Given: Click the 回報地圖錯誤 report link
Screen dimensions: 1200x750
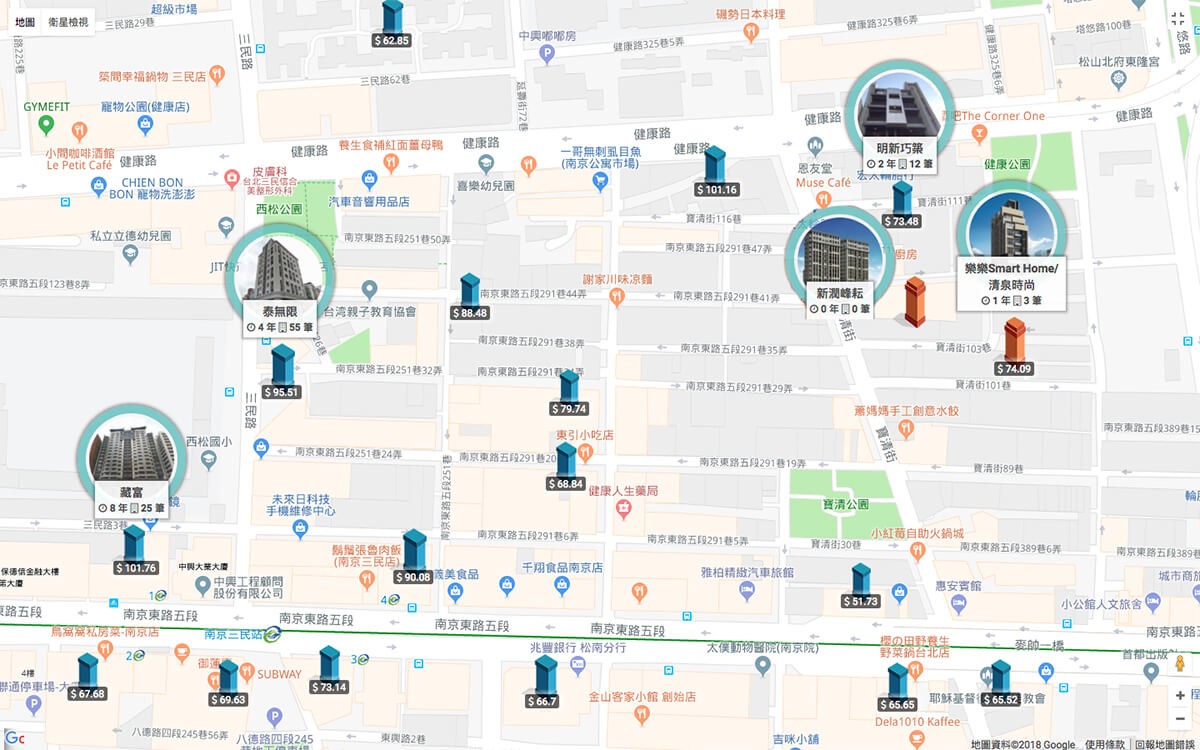Looking at the screenshot, I should click(x=1167, y=744).
